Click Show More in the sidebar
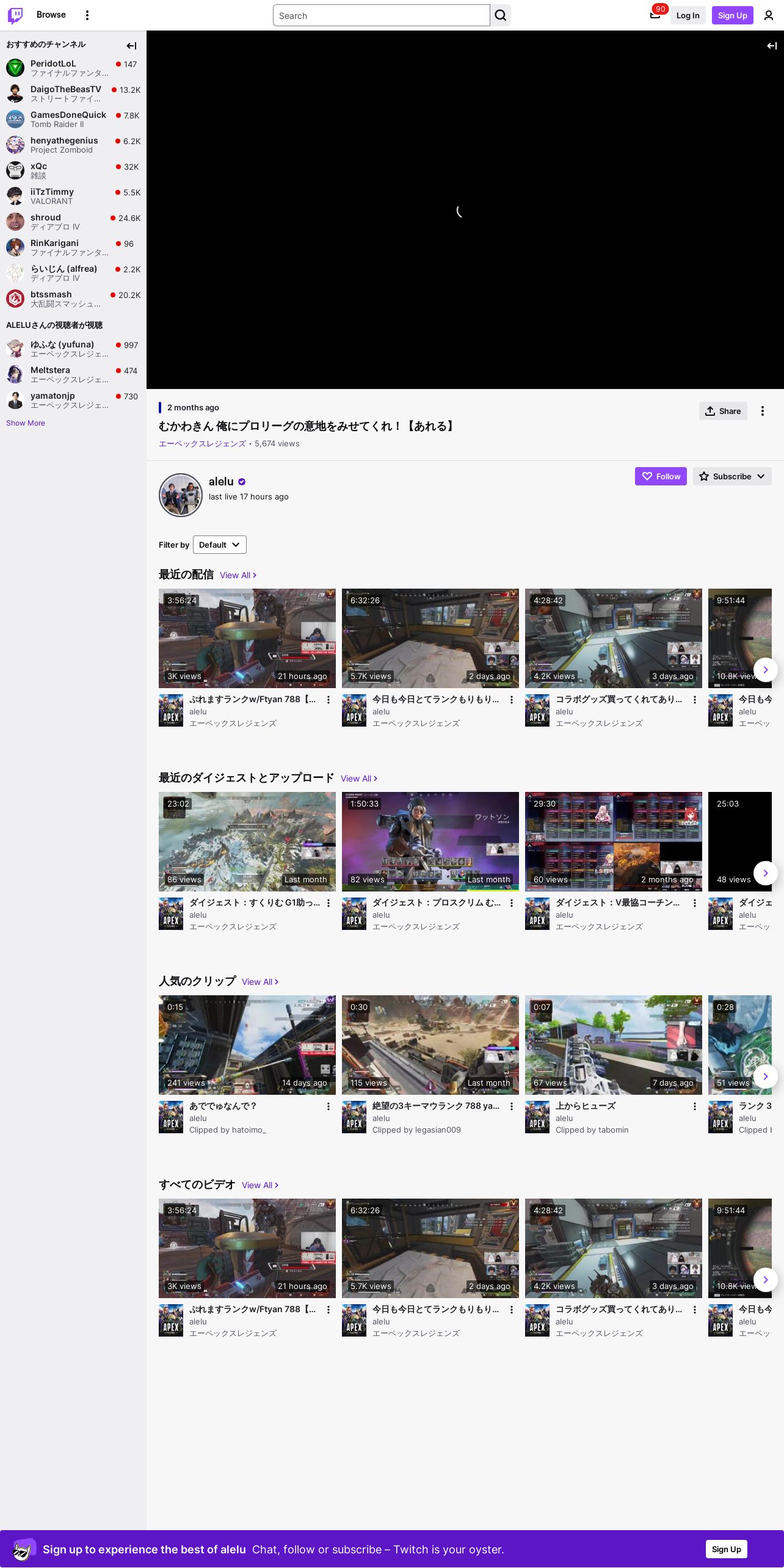 coord(26,423)
